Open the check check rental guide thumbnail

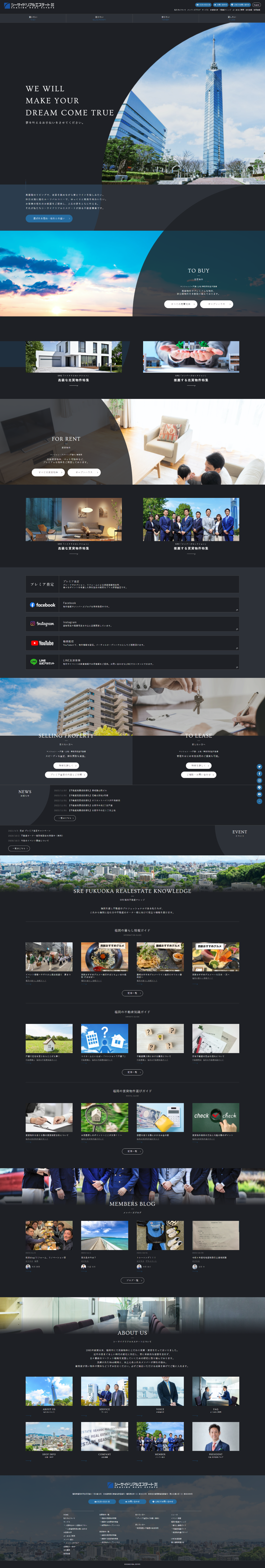[x=216, y=1118]
